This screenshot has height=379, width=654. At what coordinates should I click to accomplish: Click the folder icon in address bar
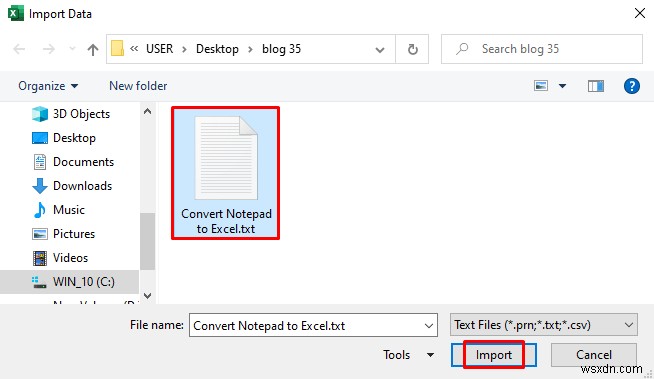point(117,48)
